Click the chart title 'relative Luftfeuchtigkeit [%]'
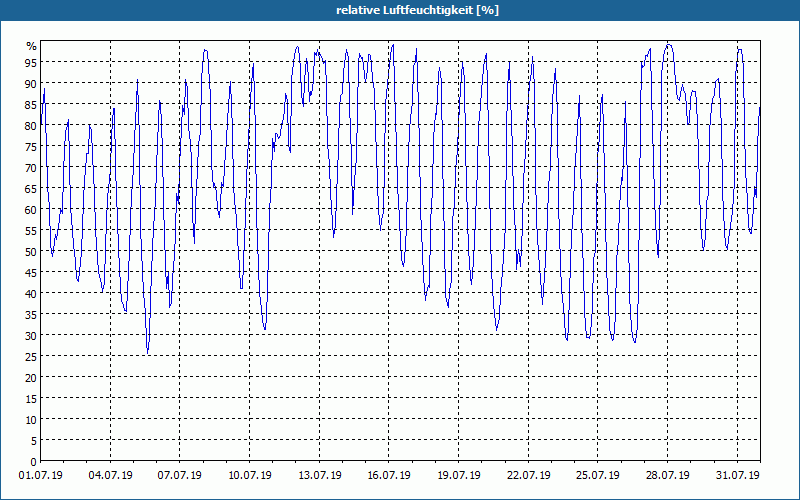800x500 pixels. pos(417,10)
